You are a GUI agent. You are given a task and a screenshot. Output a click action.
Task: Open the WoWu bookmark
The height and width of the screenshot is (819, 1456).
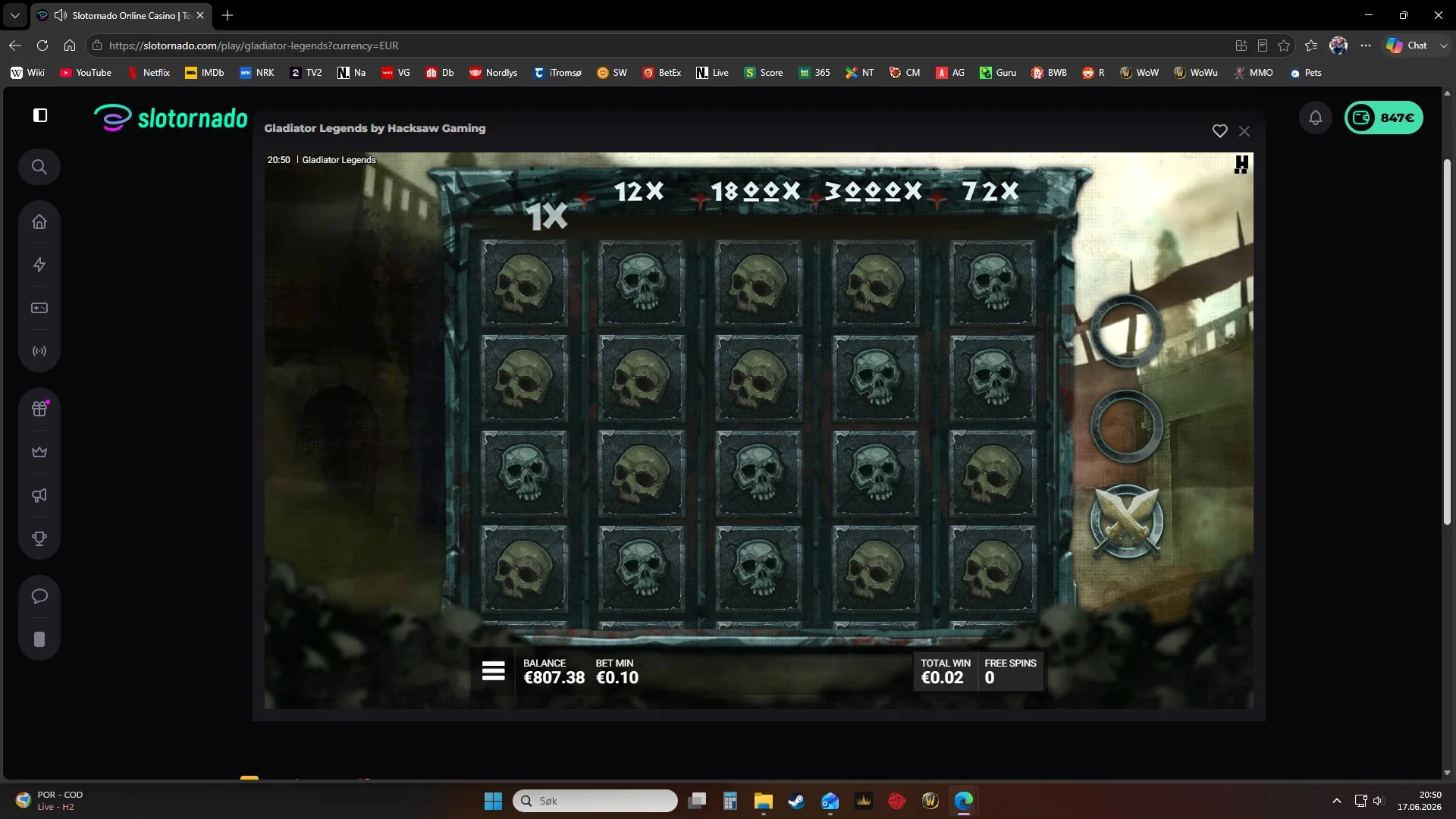click(1196, 73)
